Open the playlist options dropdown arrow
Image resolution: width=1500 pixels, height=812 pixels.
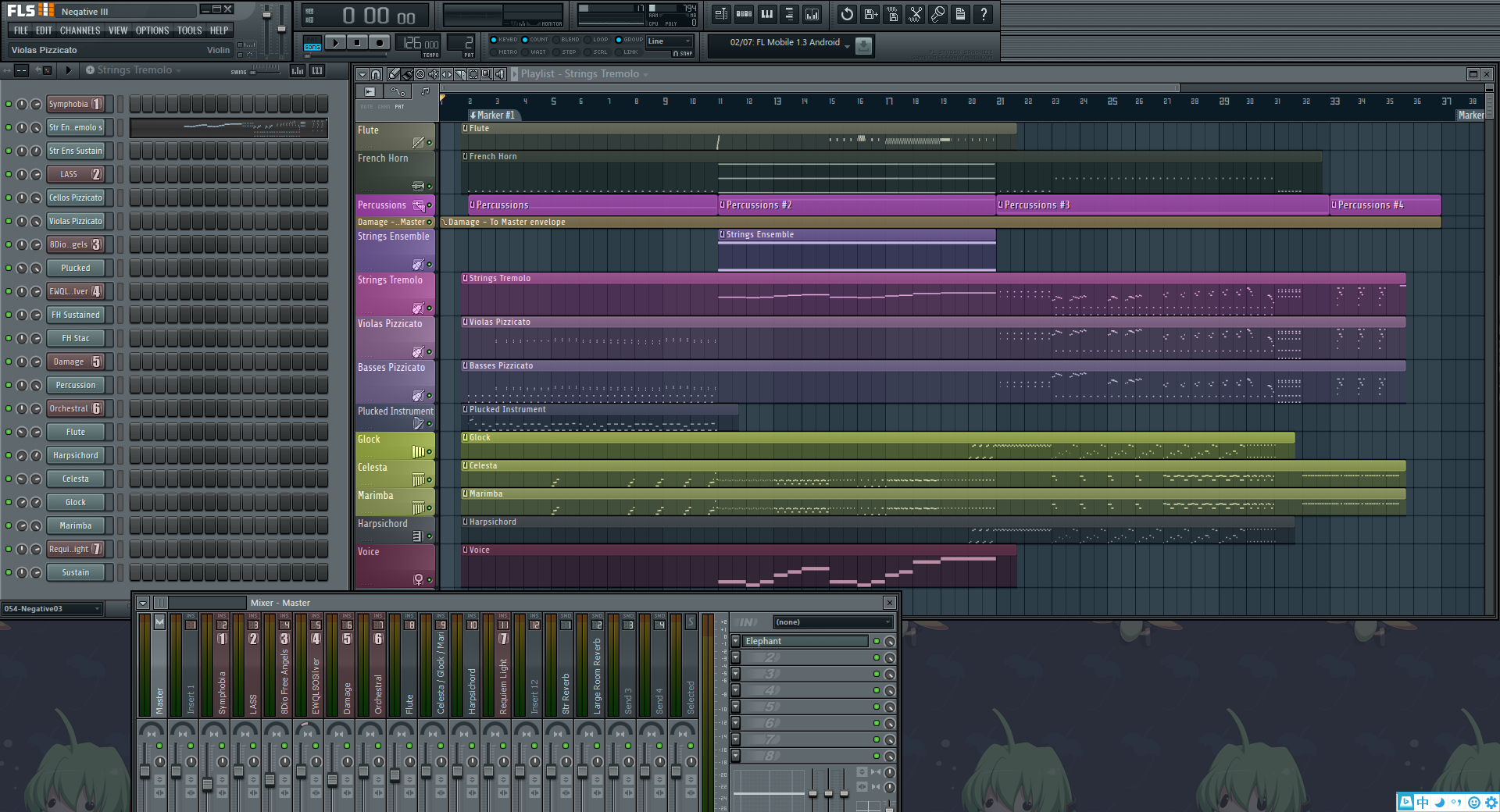(362, 74)
